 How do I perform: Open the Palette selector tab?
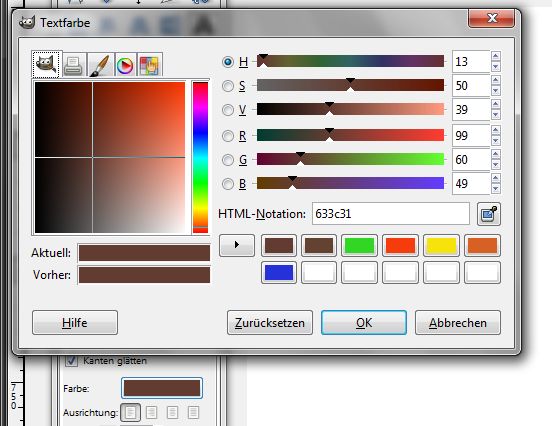(x=149, y=65)
